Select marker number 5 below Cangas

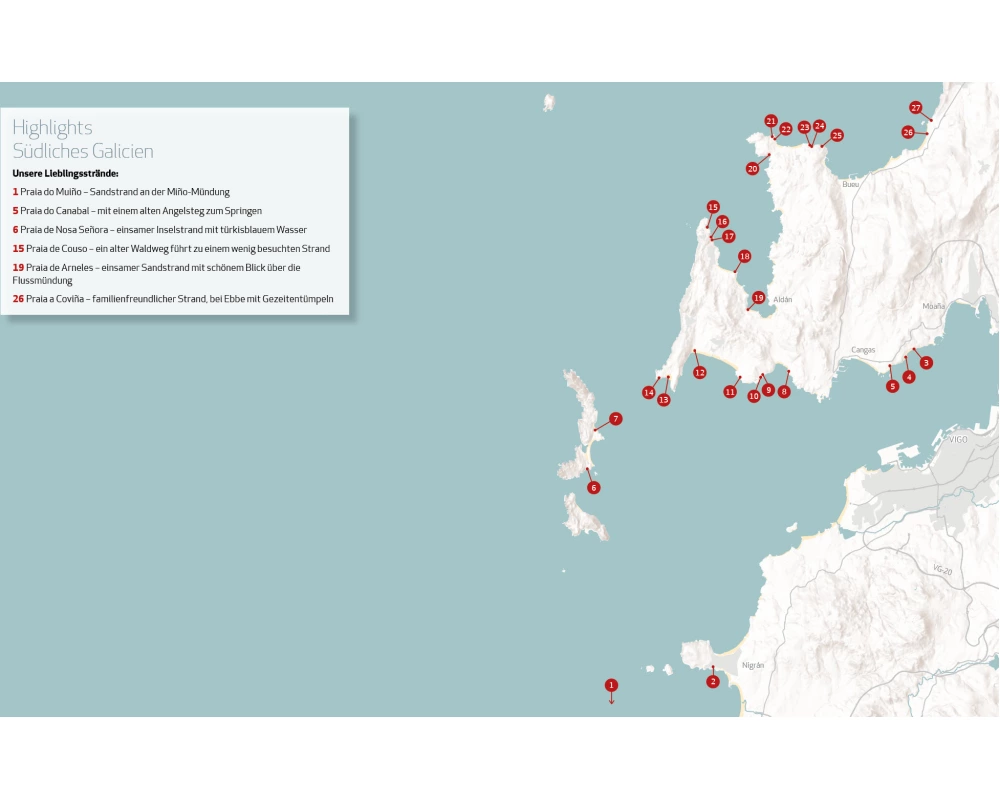(x=893, y=386)
